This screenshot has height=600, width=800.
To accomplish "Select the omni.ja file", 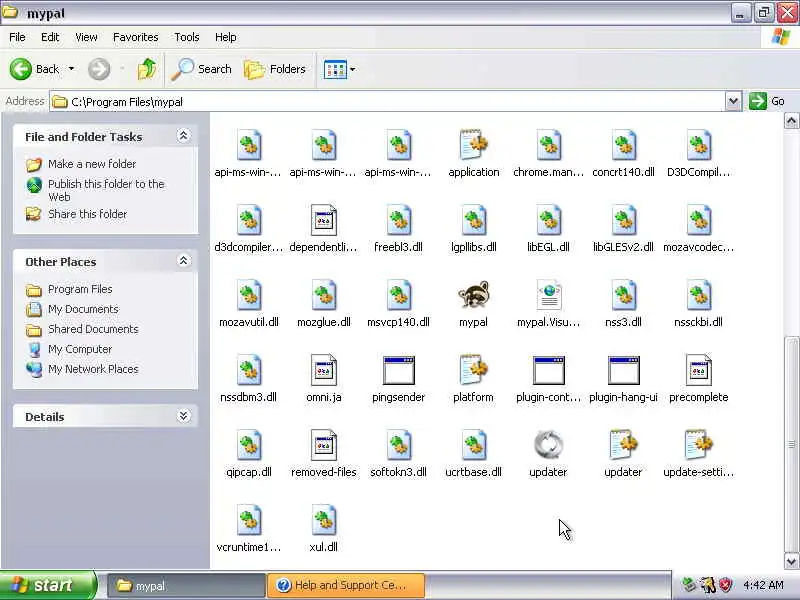I will point(323,369).
